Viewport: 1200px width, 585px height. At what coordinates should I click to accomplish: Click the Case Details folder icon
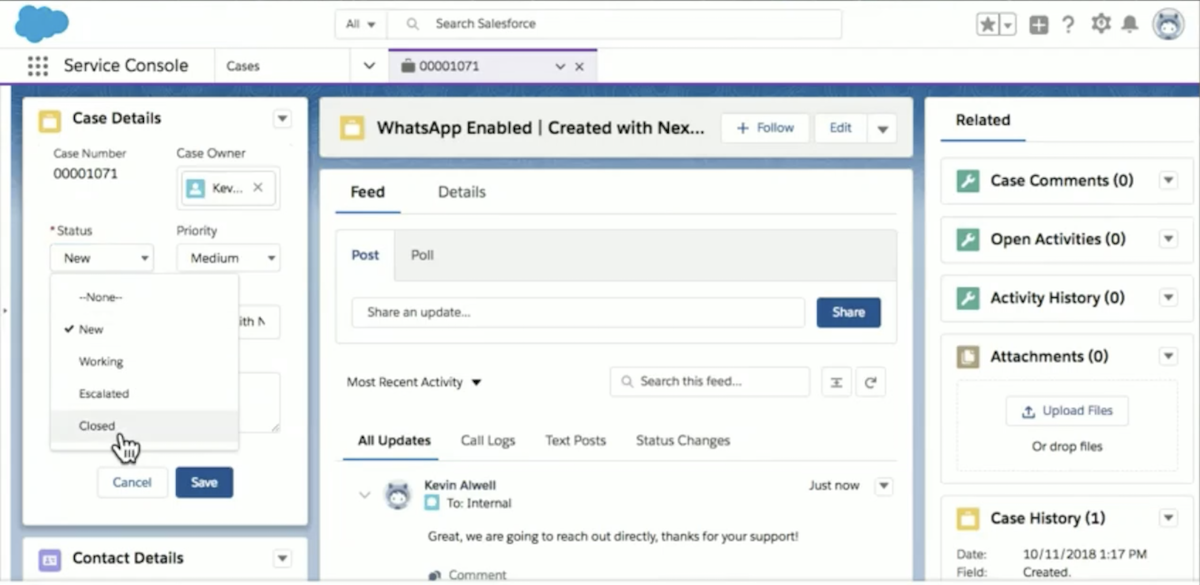click(x=49, y=120)
